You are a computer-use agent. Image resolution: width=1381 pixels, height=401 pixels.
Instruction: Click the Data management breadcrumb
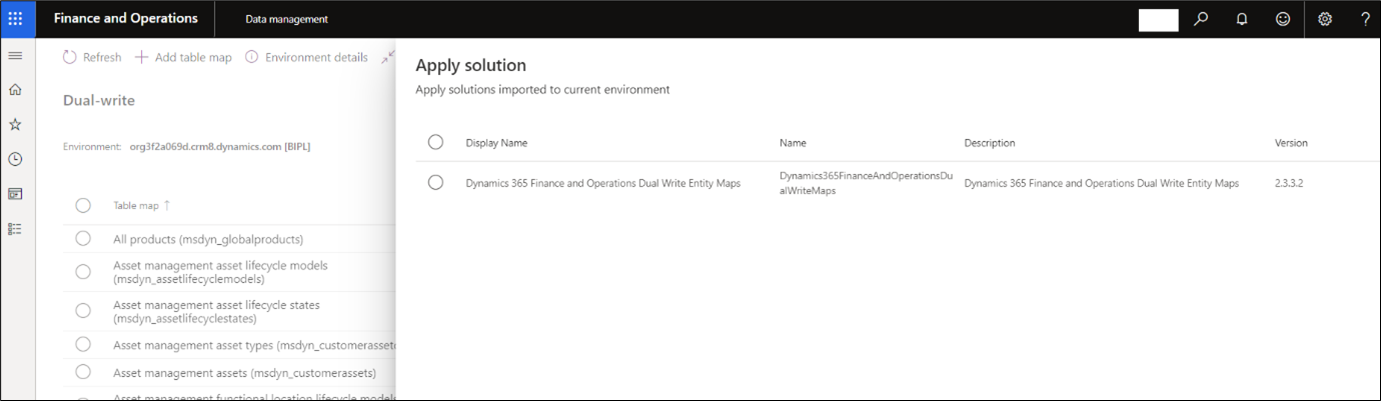[286, 19]
